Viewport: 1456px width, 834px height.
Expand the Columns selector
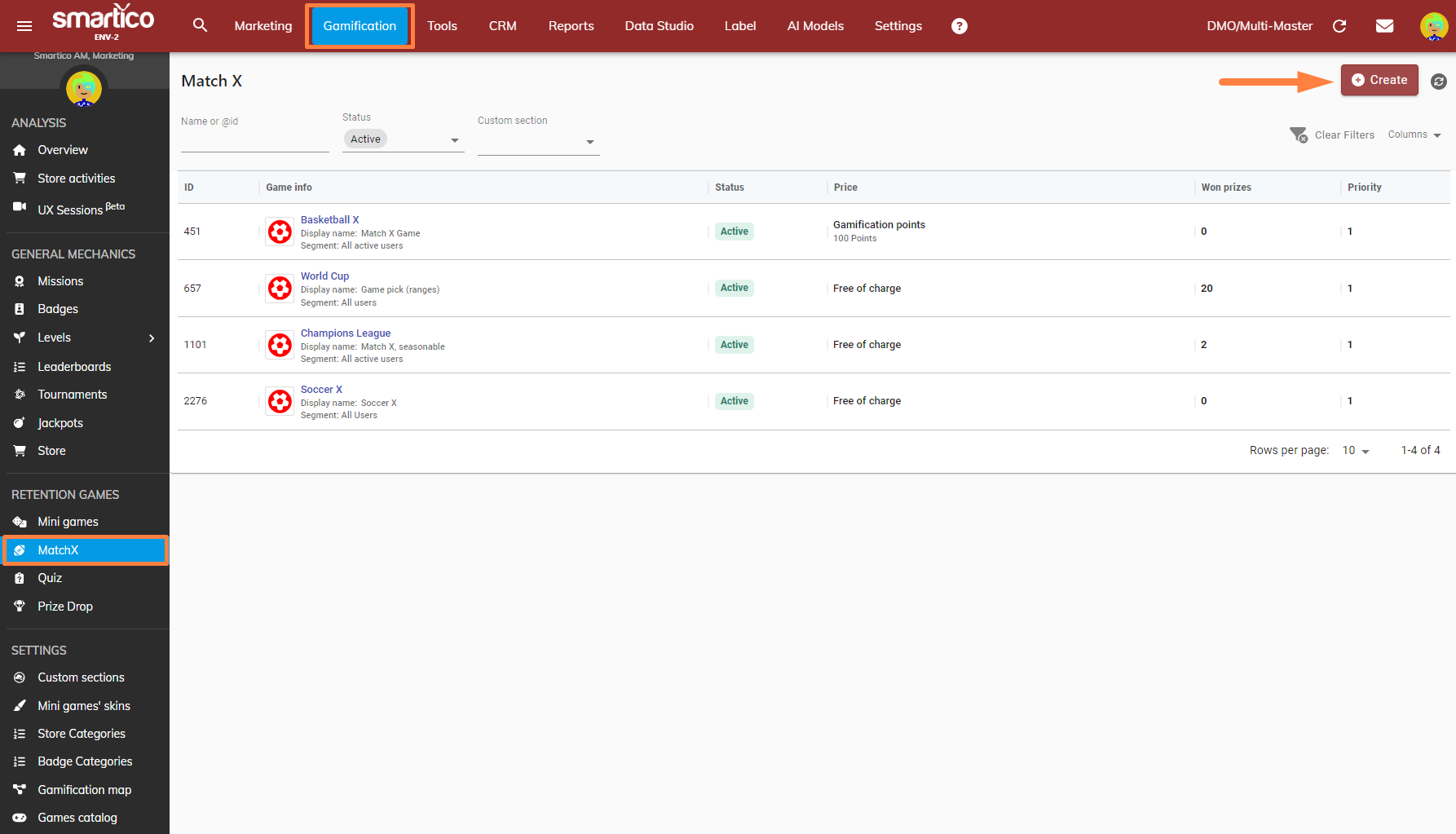point(1414,135)
